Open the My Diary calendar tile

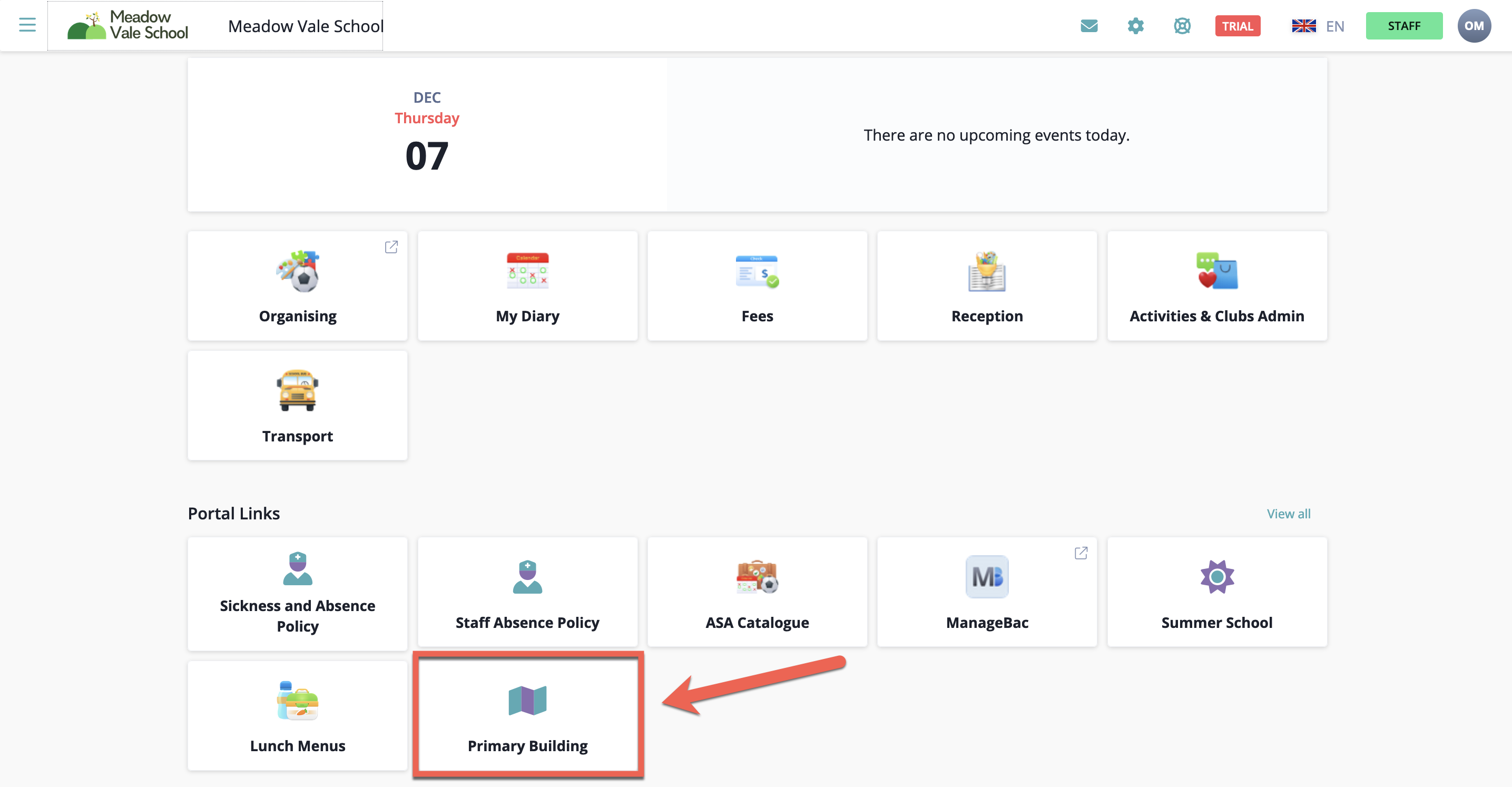coord(527,286)
